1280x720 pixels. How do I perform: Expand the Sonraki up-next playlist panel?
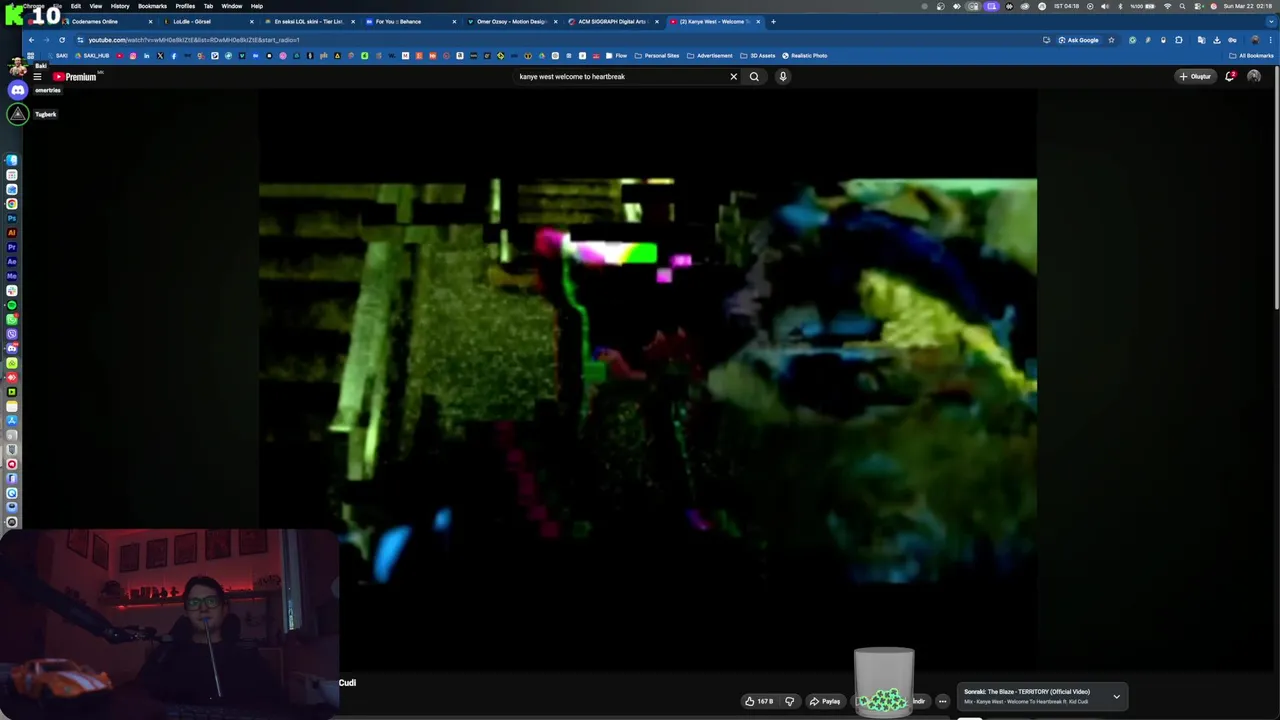coord(1117,697)
